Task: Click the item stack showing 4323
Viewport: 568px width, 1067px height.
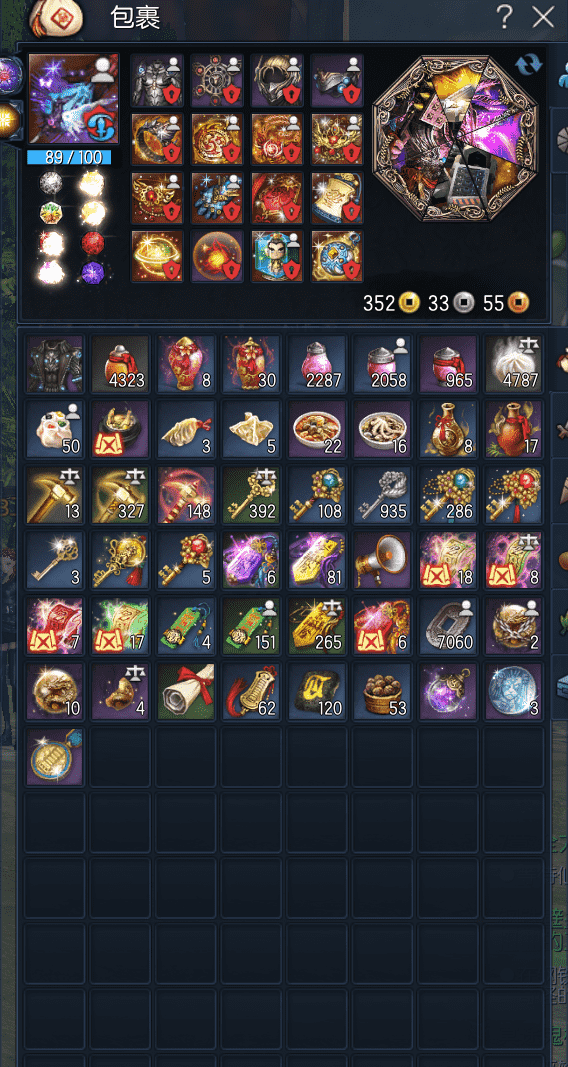Action: 120,364
